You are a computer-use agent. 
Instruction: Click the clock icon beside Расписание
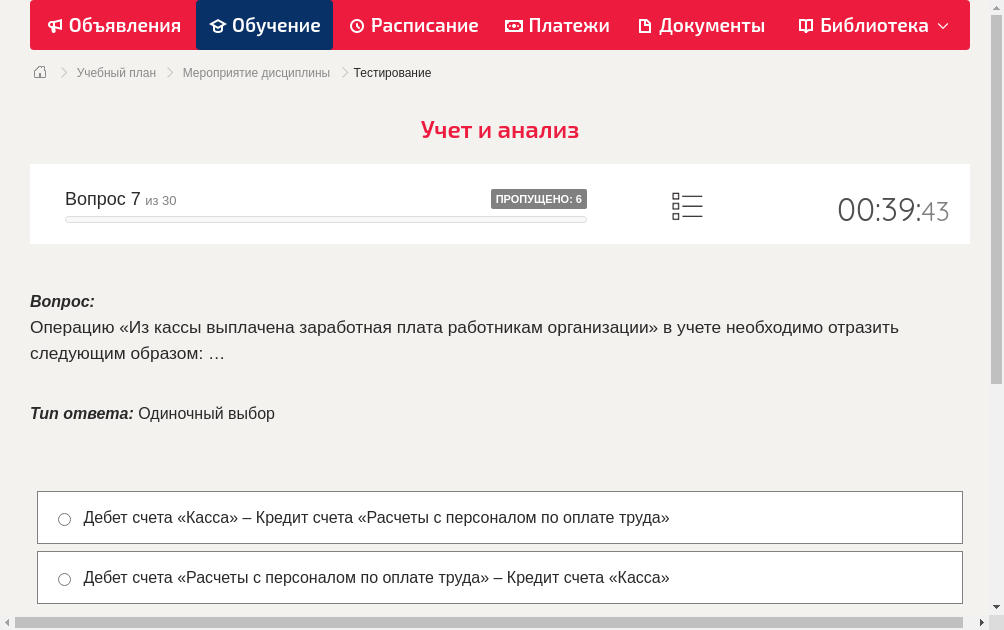pos(356,25)
